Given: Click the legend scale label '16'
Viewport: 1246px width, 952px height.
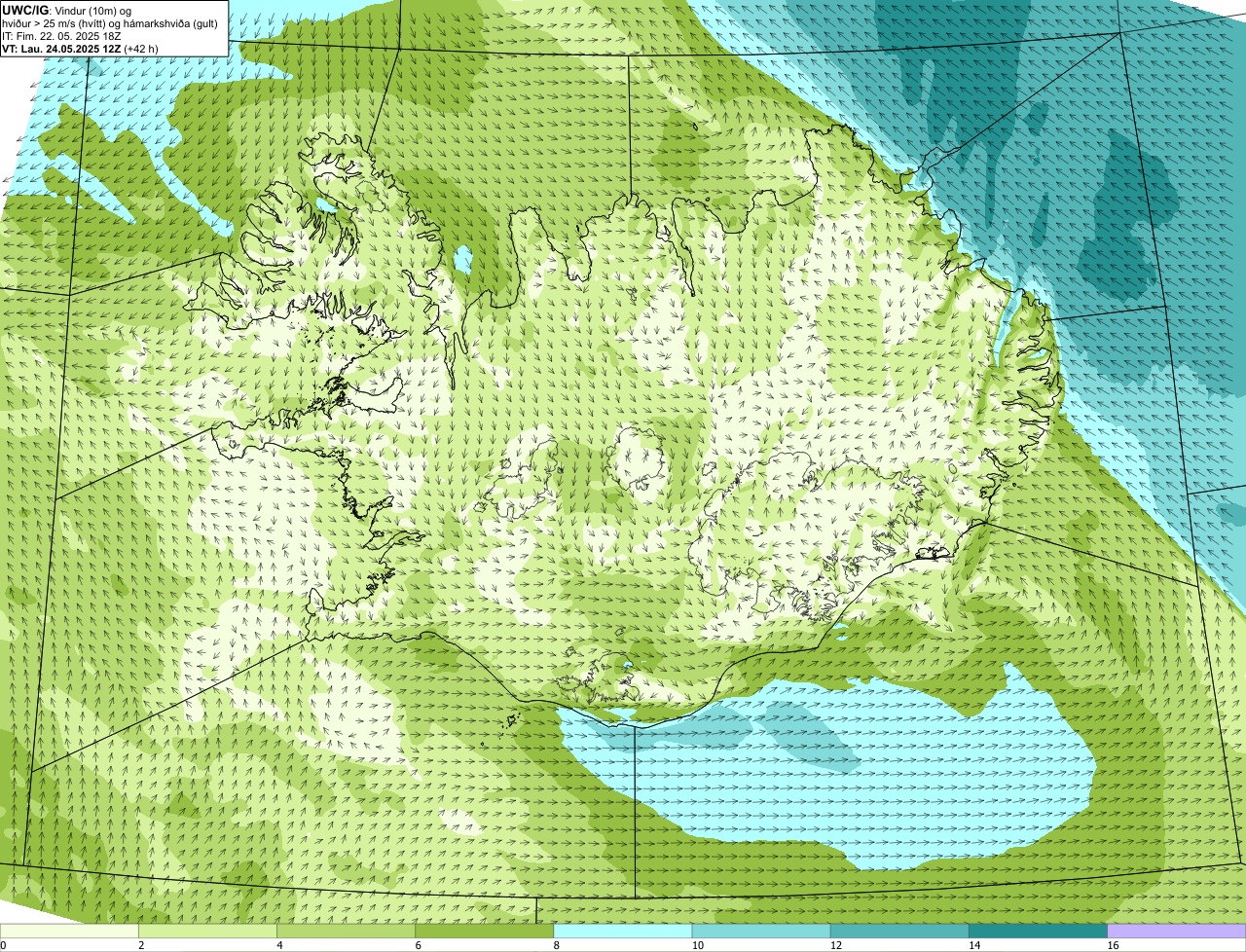Looking at the screenshot, I should 1113,945.
